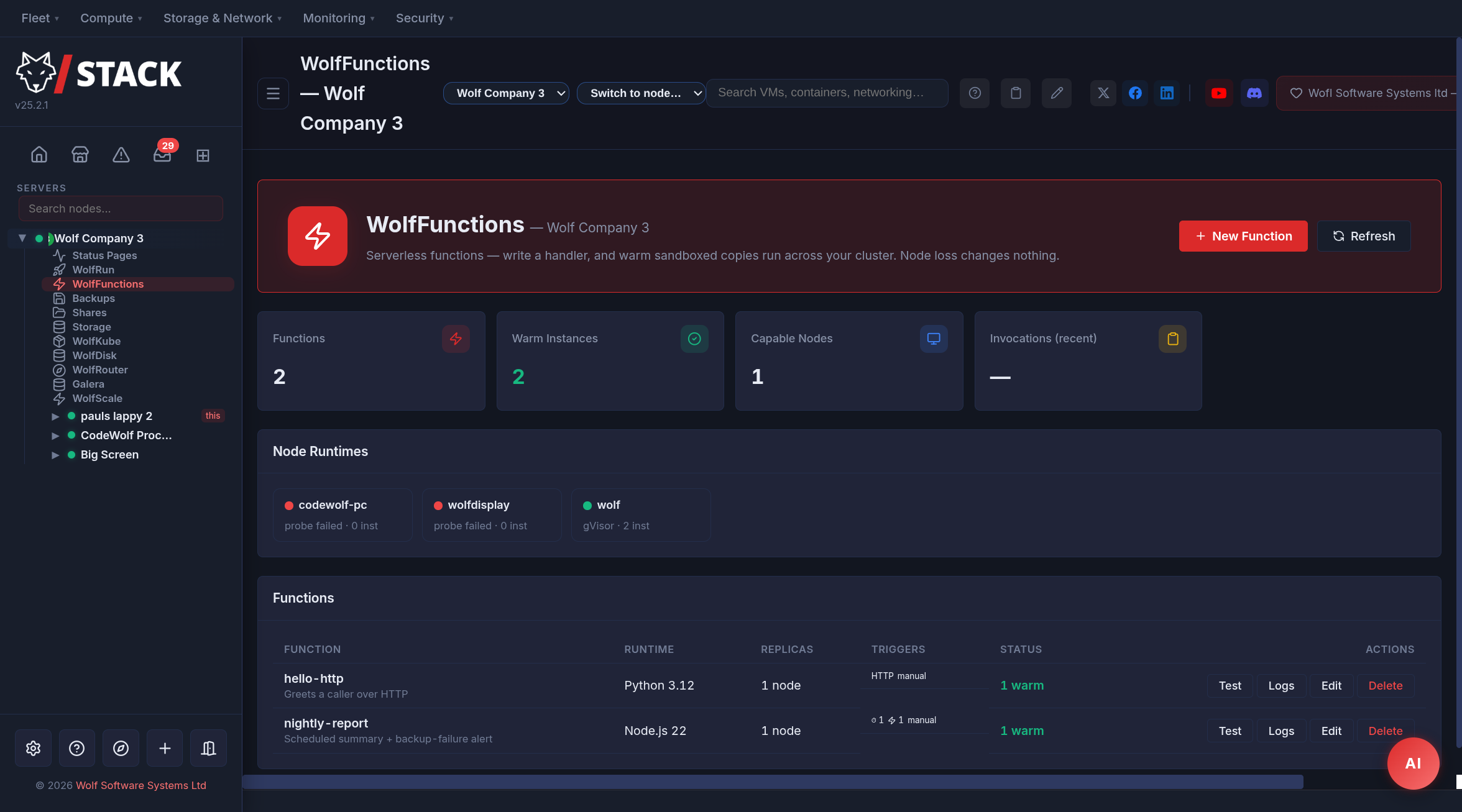Viewport: 1462px width, 812px height.
Task: Select WolfKube in the tree
Action: [96, 341]
